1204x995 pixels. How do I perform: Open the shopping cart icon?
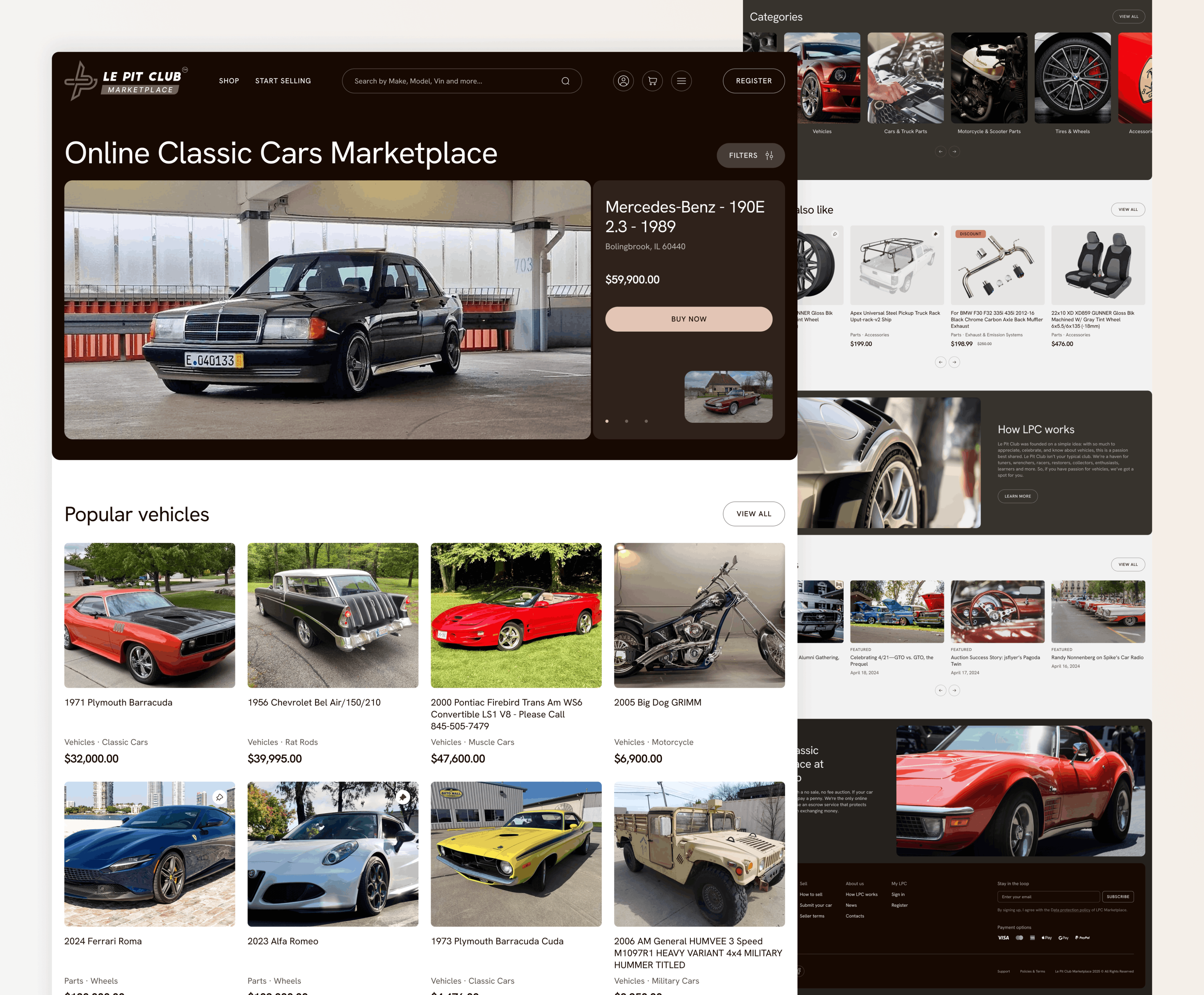pos(652,81)
